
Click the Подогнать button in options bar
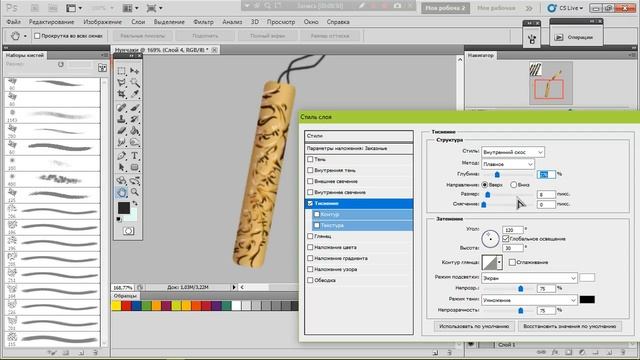point(205,36)
